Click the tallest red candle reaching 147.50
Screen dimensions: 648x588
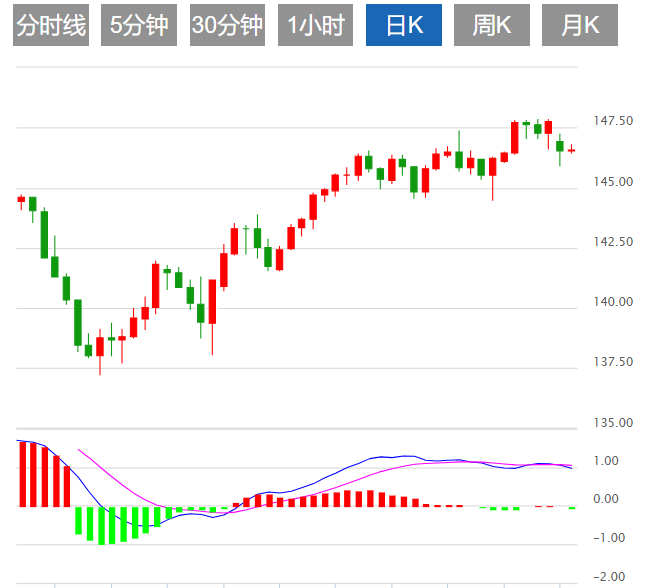coord(515,138)
